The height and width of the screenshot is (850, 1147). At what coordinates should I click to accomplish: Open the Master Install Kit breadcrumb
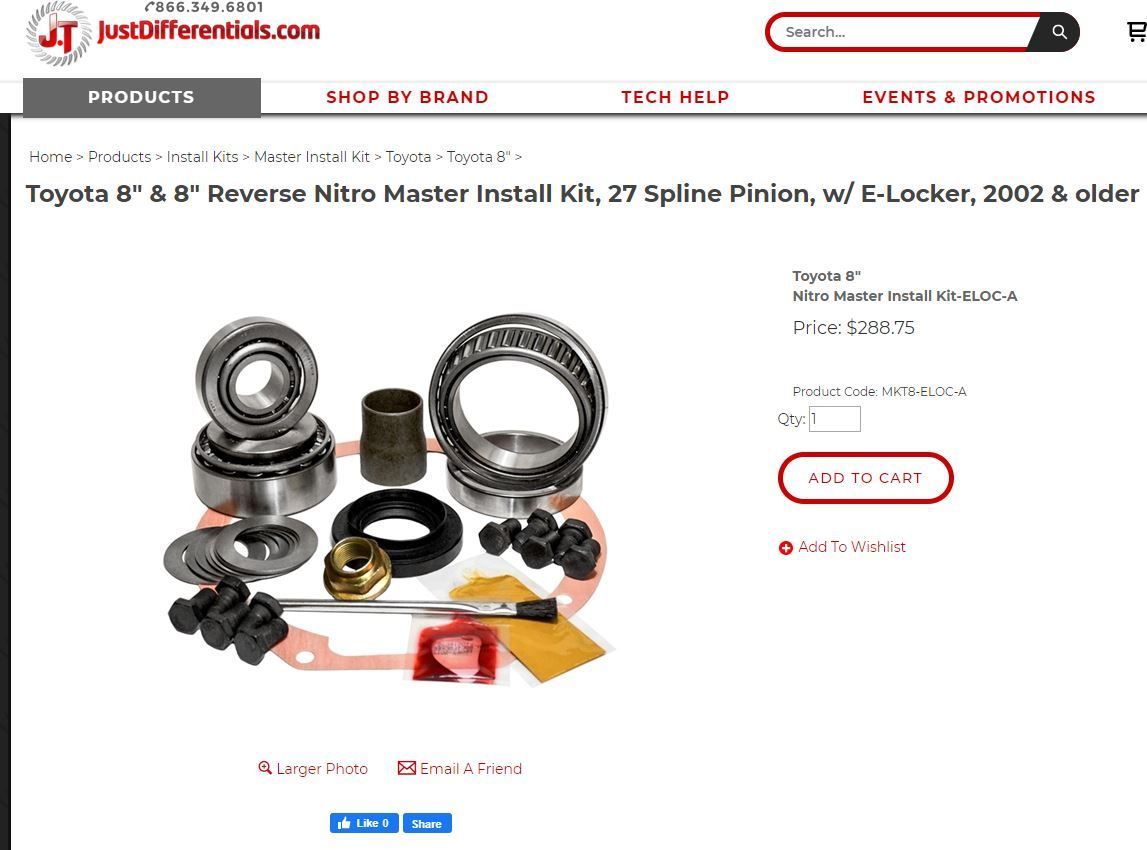(312, 157)
